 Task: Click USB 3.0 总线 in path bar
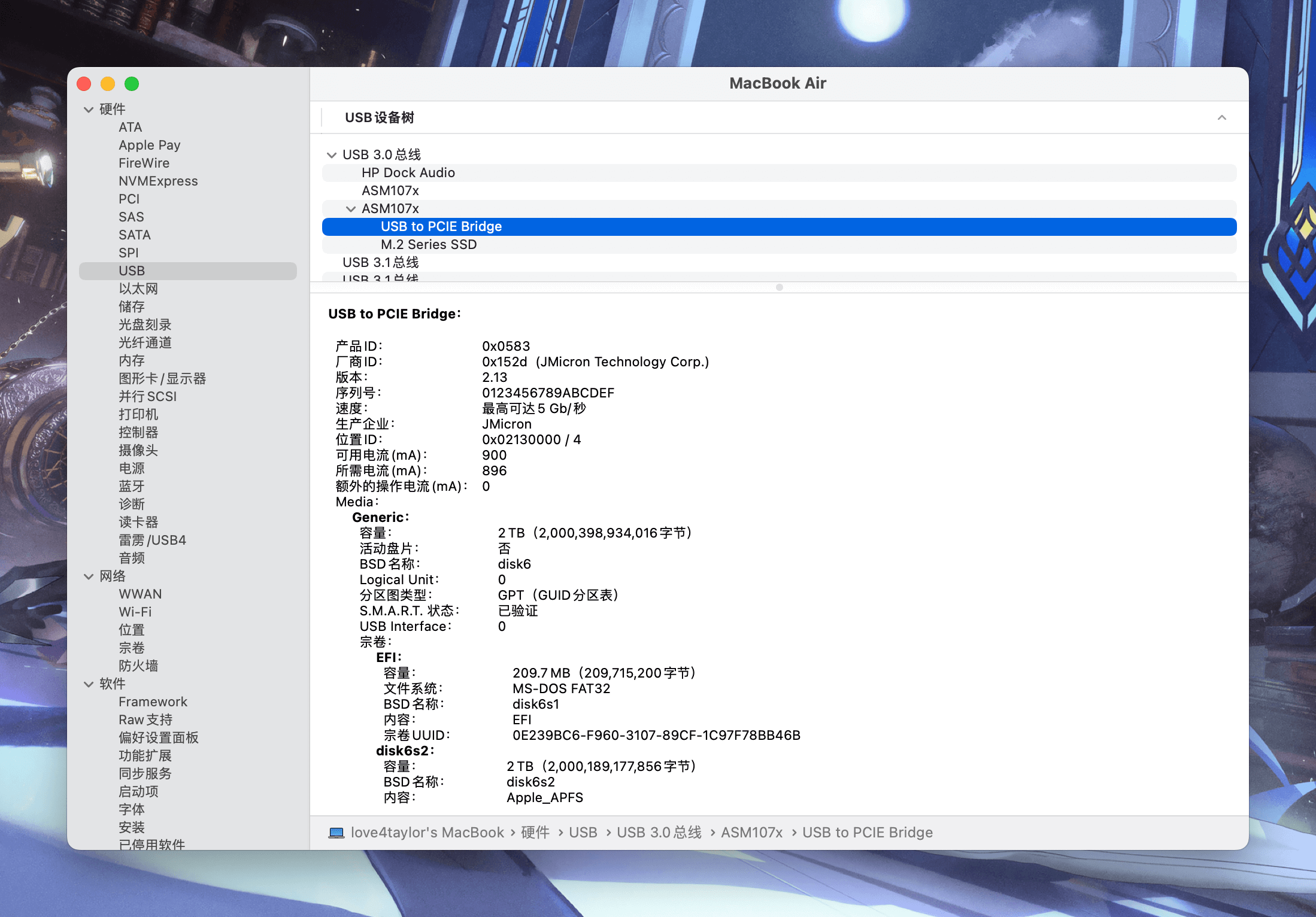(659, 833)
